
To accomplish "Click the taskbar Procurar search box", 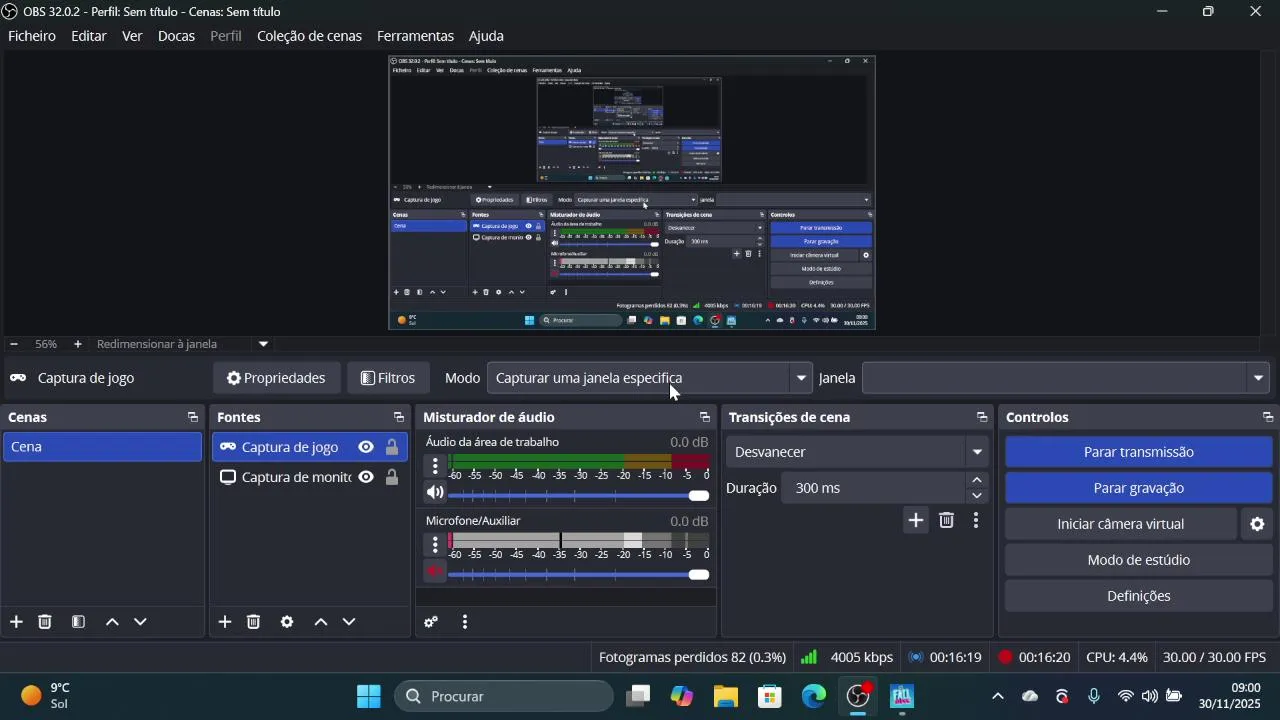I will 504,696.
